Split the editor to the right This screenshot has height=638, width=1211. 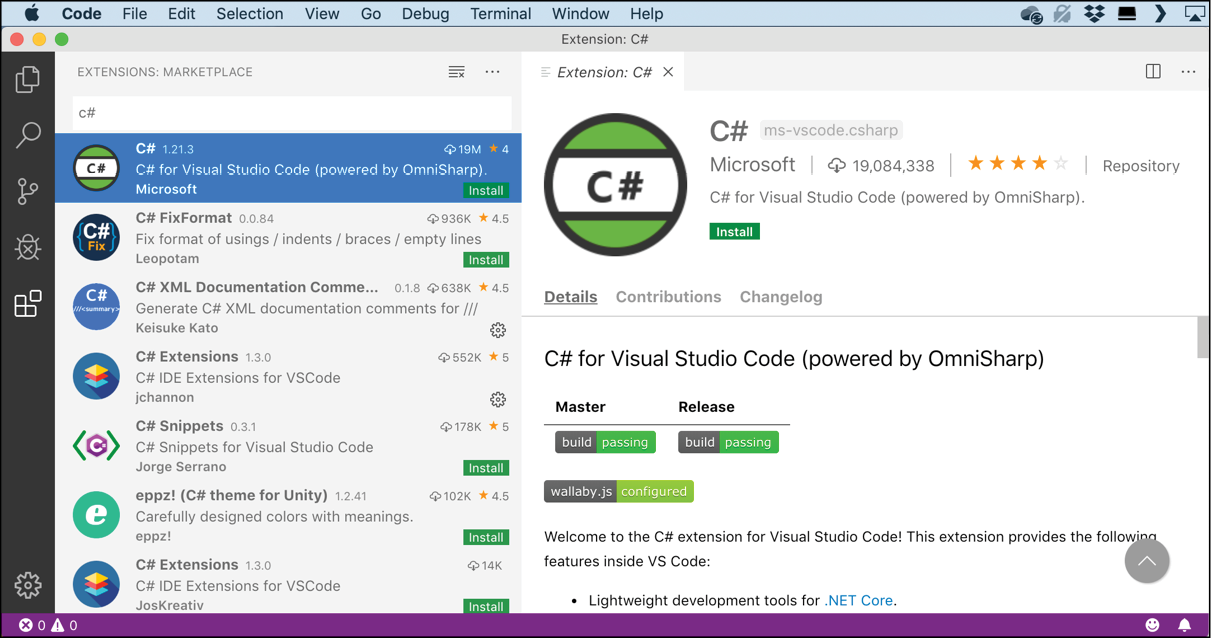pyautogui.click(x=1153, y=72)
